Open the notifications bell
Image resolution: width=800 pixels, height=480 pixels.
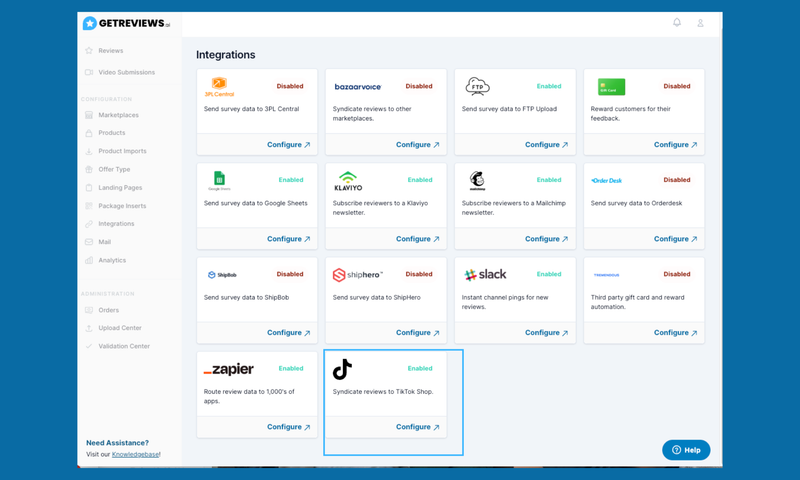click(x=677, y=22)
